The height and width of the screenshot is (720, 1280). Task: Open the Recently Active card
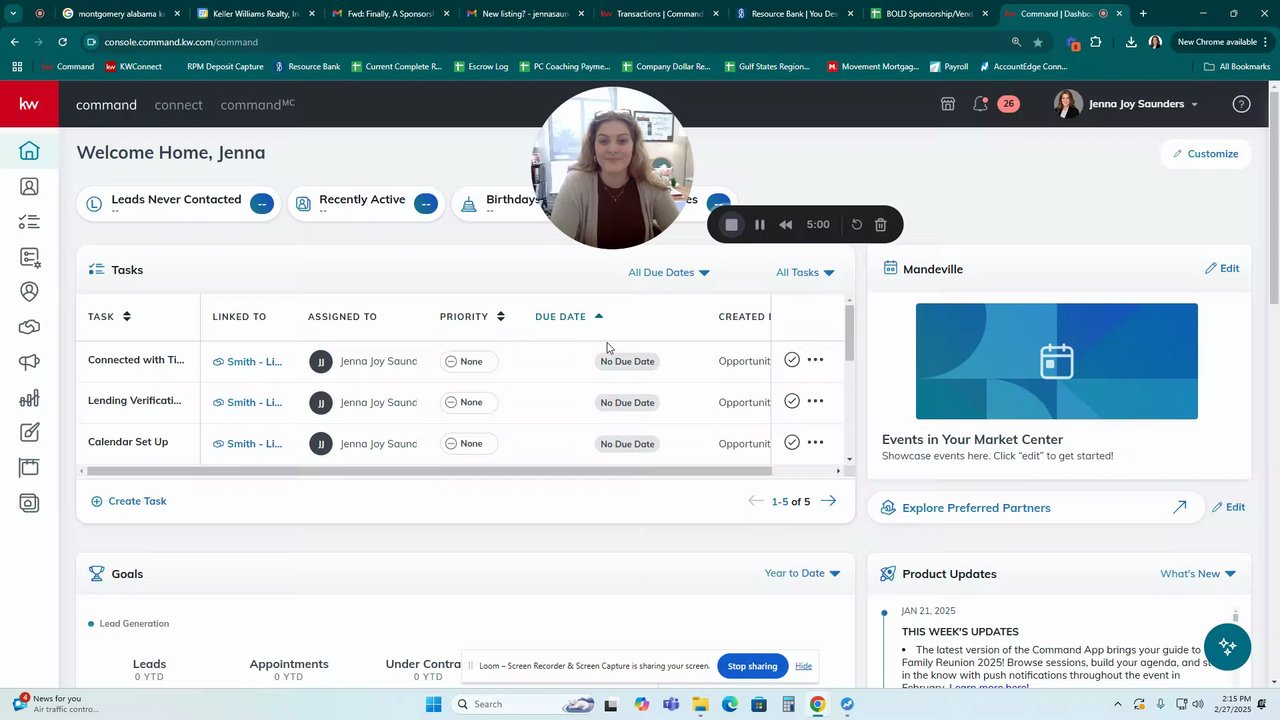[x=366, y=203]
